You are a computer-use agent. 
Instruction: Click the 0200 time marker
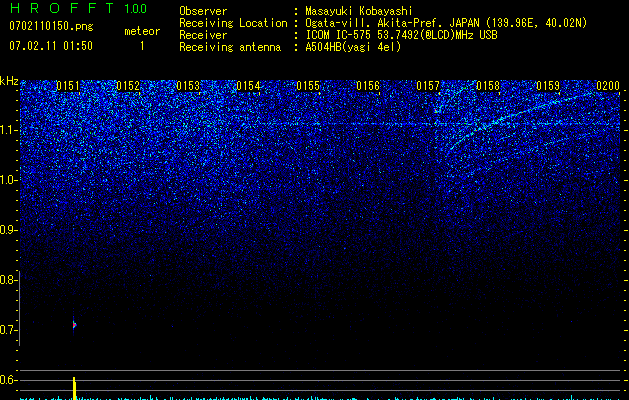pyautogui.click(x=608, y=86)
